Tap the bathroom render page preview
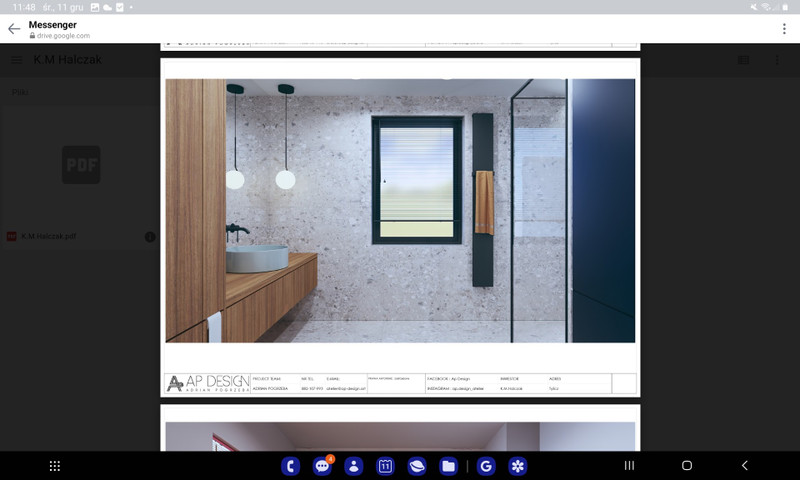The image size is (800, 480). 400,210
